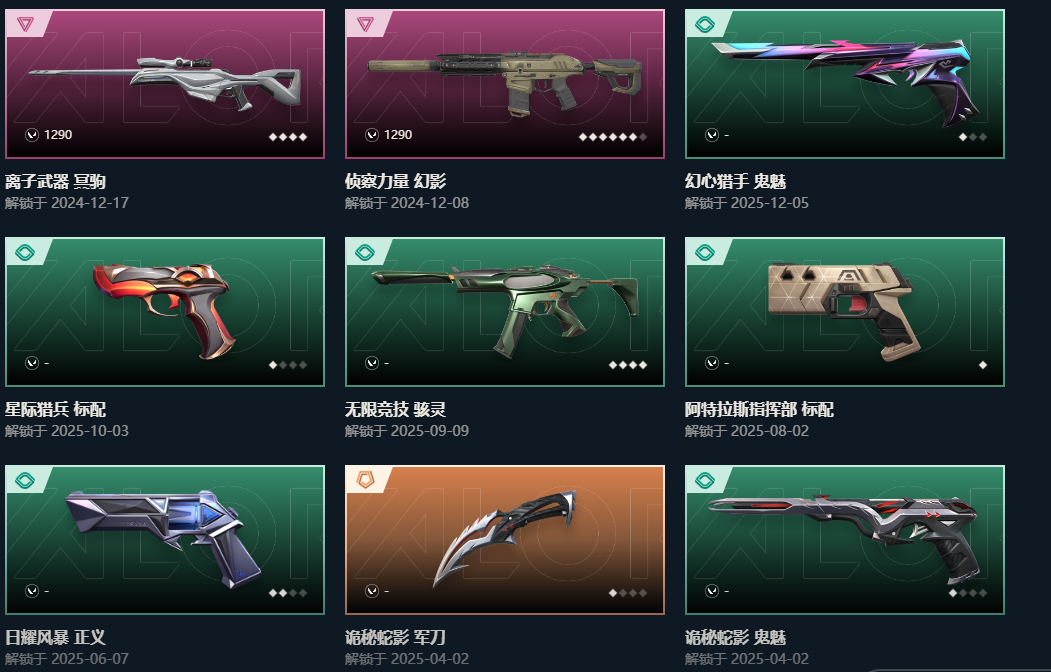Viewport: 1051px width, 672px height.
Task: Select the 无限竞技 骇灵 SMG skin image
Action: [505, 312]
